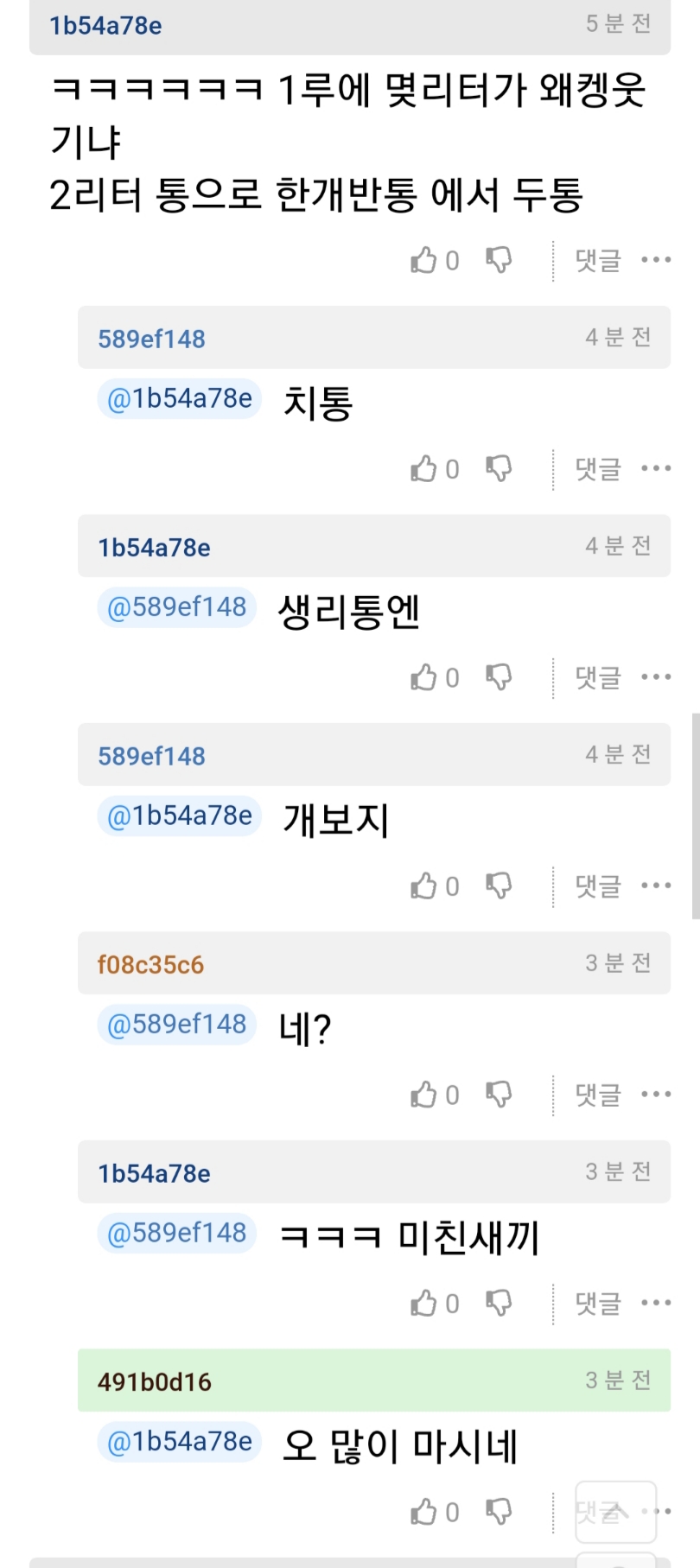Toggle dislike on '오 많이 마시네' comment
This screenshot has height=1568, width=700.
tap(499, 1512)
